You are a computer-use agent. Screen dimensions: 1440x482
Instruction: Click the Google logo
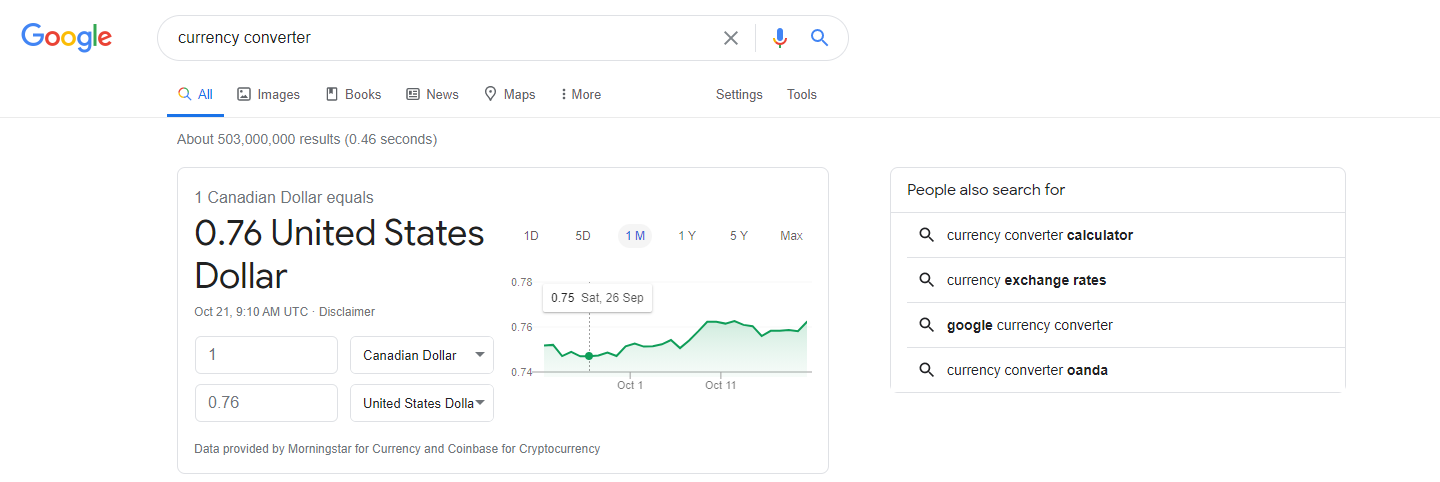(67, 38)
